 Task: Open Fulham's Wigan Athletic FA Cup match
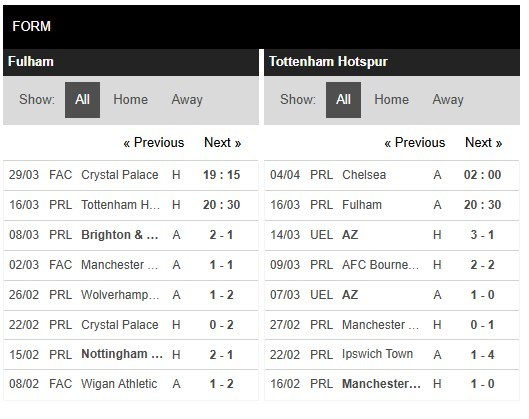point(131,385)
